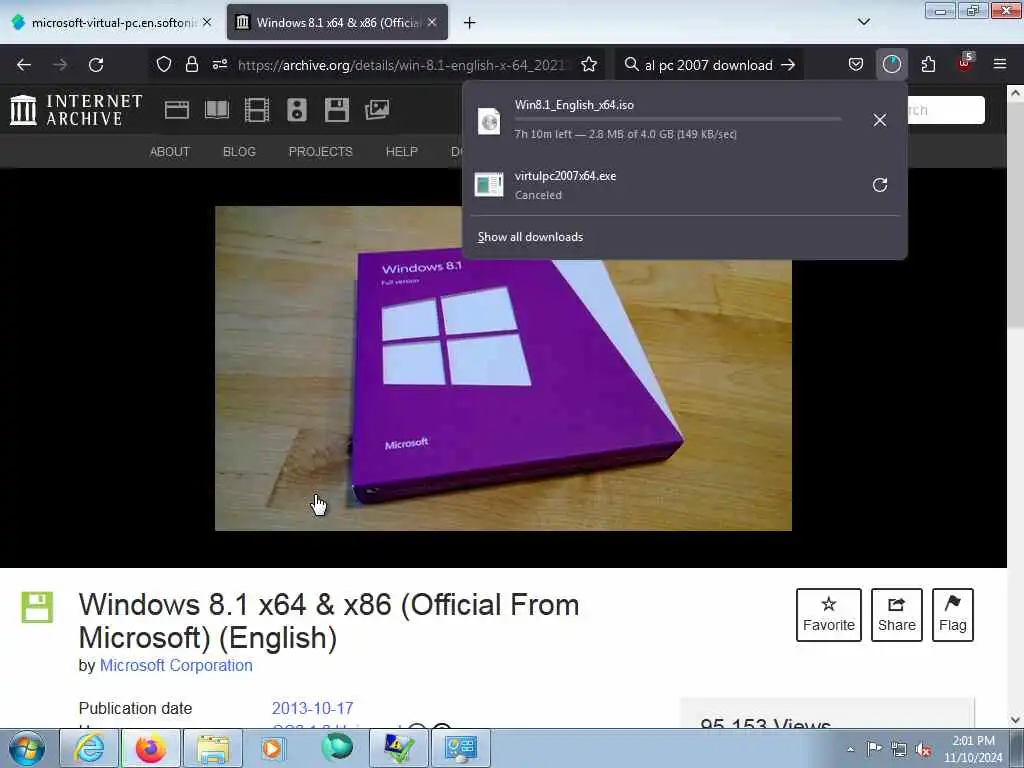
Task: Open the list all tabs dropdown arrow
Action: click(x=863, y=22)
